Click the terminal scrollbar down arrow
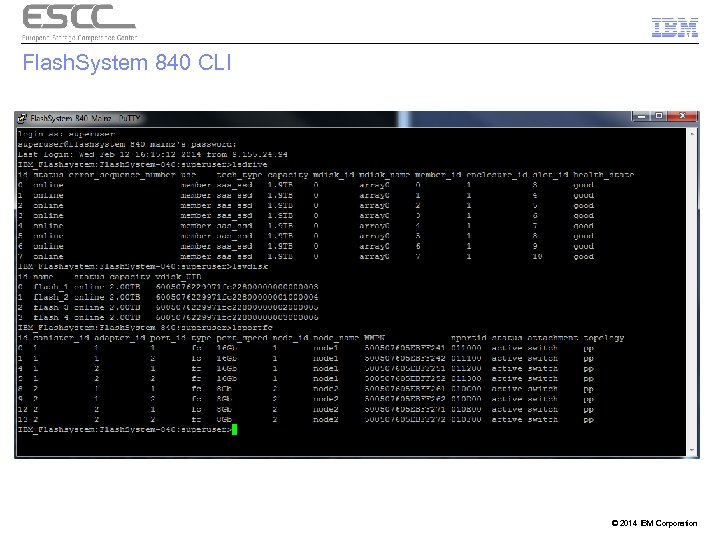 pyautogui.click(x=692, y=450)
